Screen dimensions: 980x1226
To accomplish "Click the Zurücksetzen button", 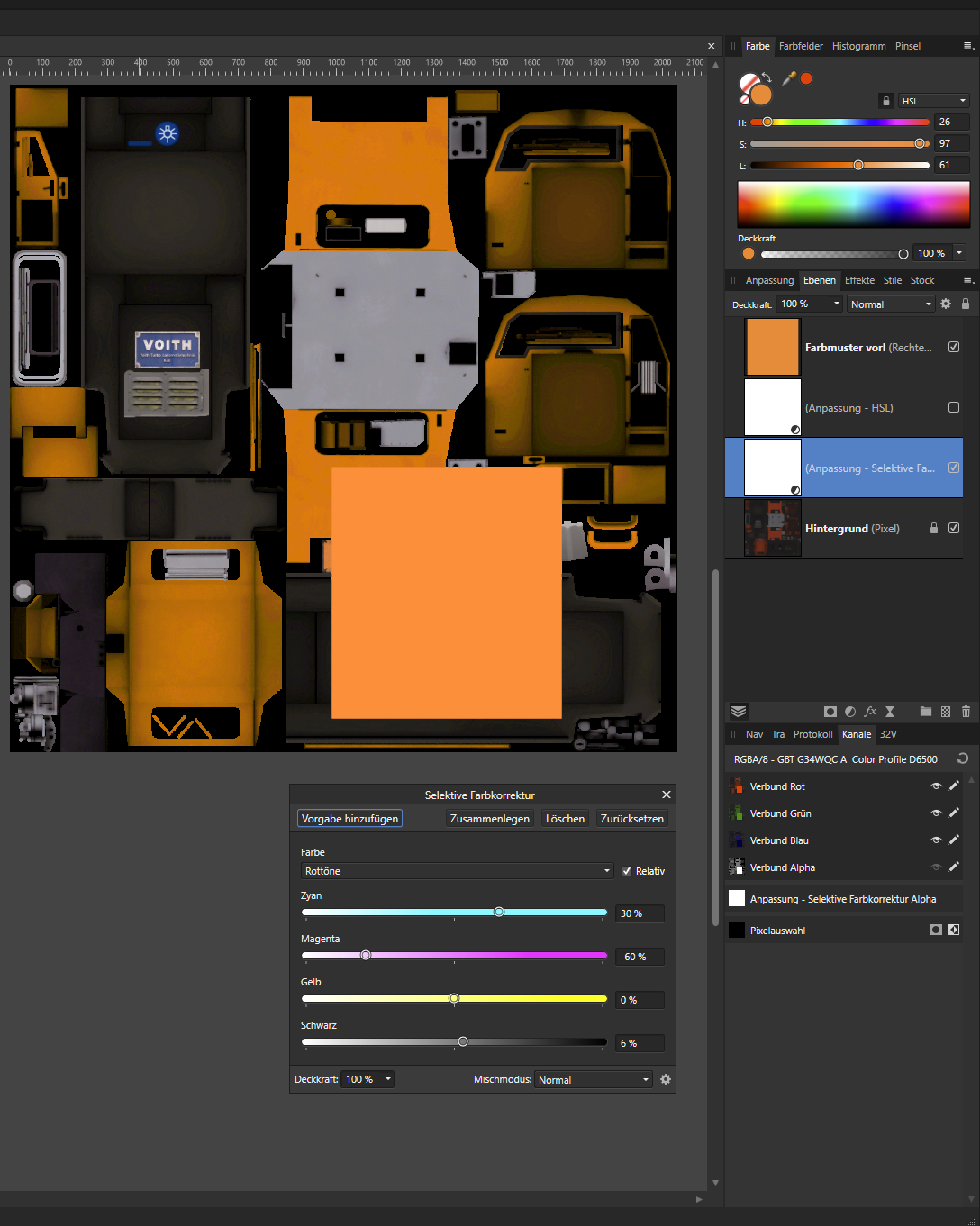I will pos(631,819).
